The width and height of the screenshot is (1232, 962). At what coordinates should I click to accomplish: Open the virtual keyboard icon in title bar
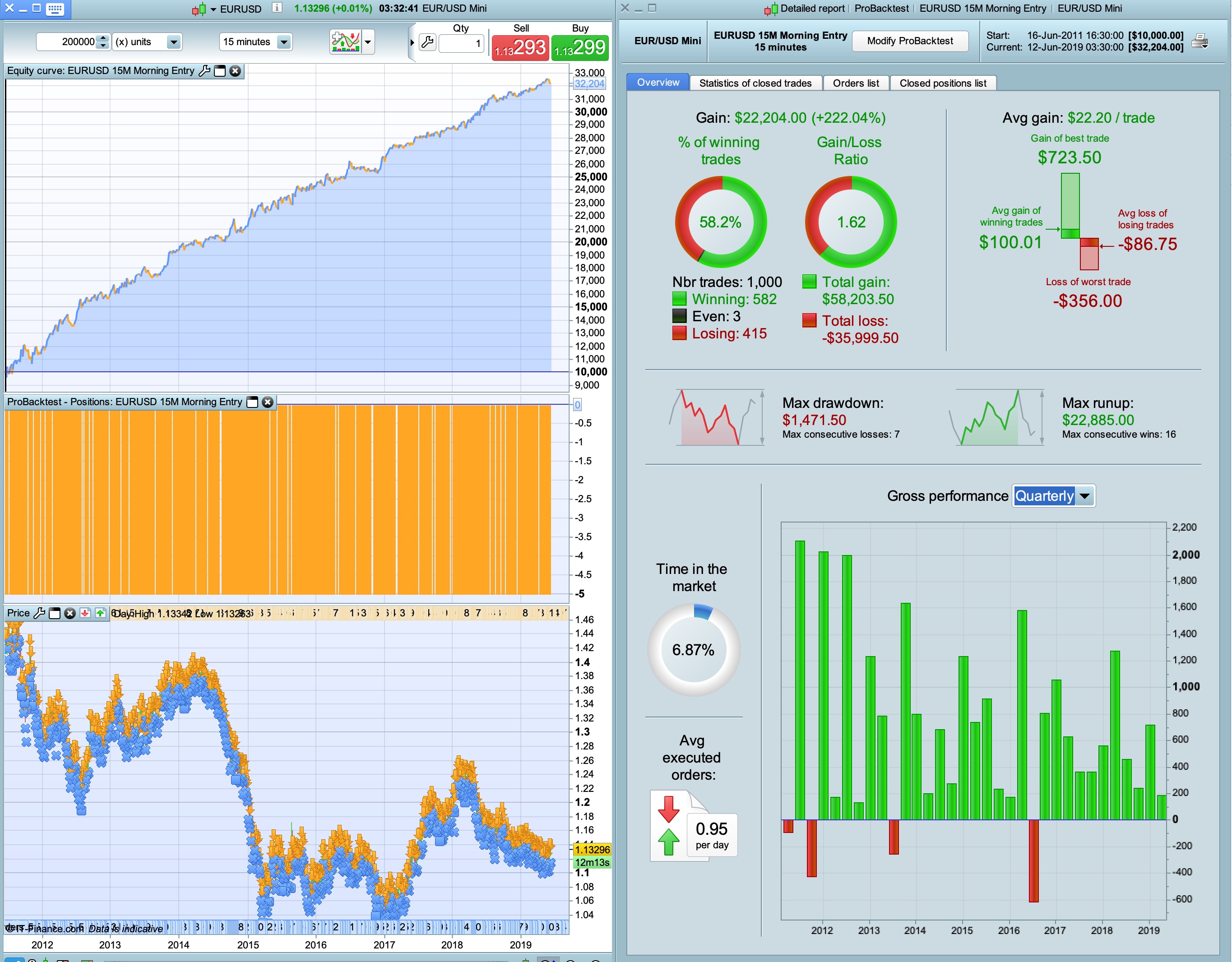(x=55, y=9)
